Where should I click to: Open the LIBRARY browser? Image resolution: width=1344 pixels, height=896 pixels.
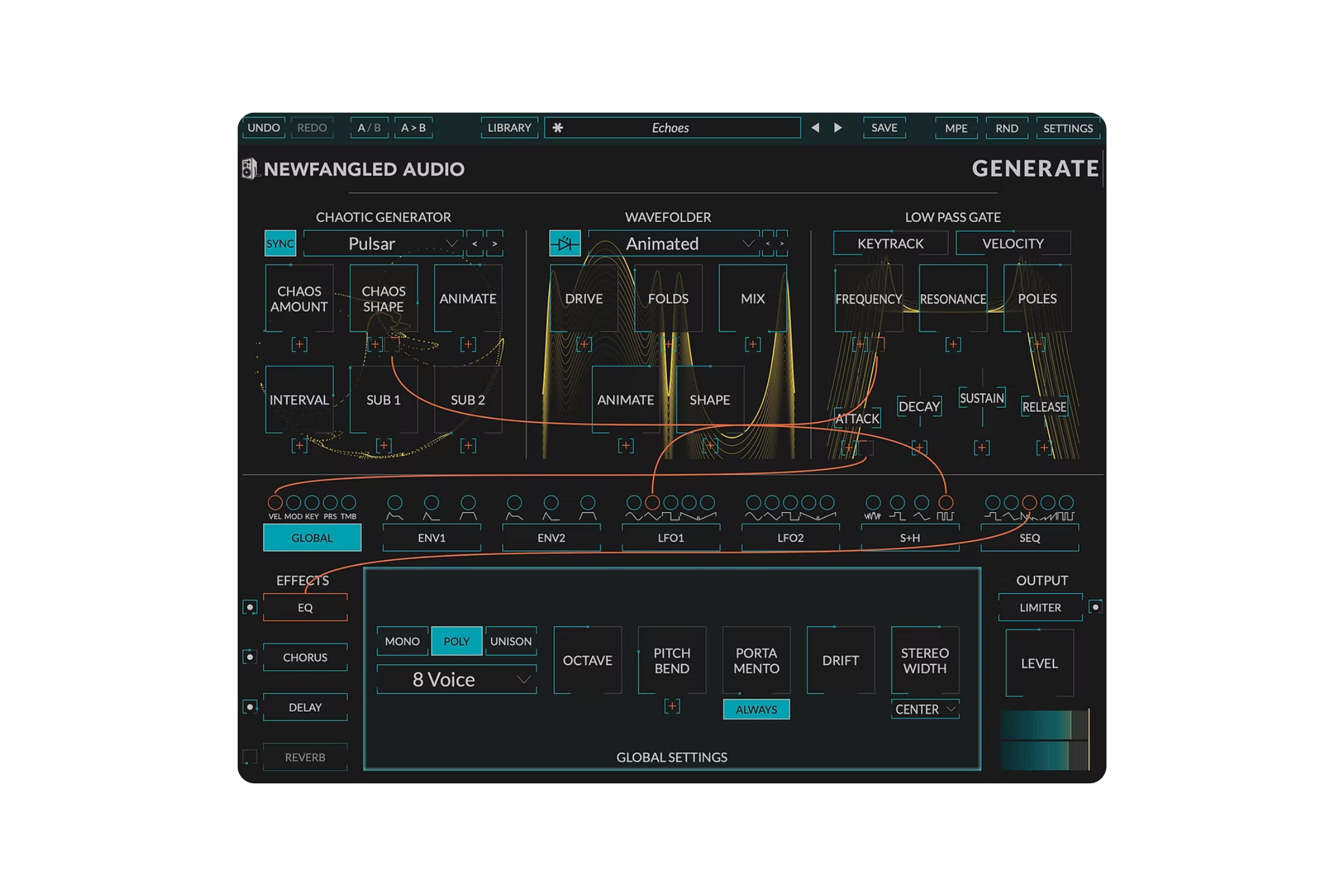pyautogui.click(x=510, y=128)
